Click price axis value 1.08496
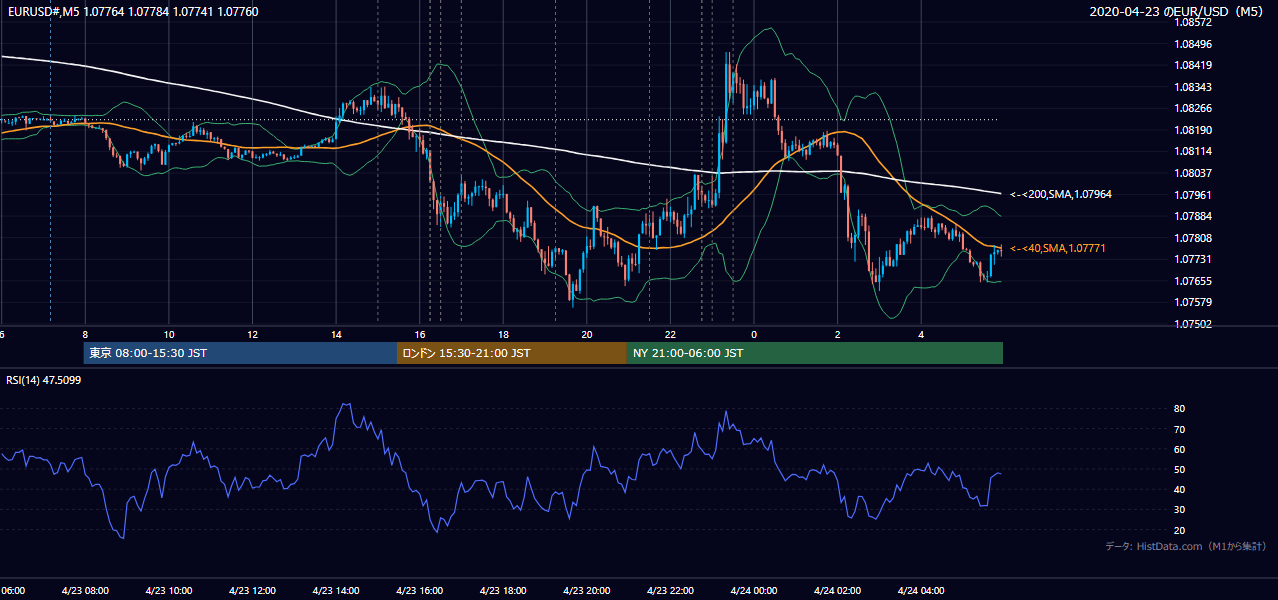 (1193, 44)
